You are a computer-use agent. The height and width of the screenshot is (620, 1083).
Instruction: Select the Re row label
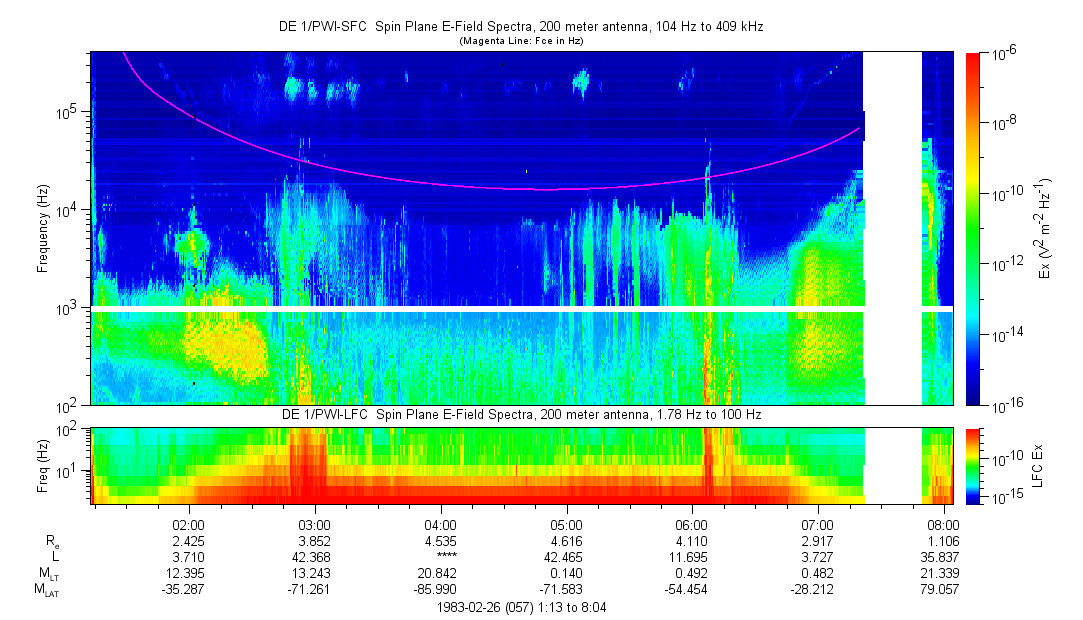click(53, 540)
